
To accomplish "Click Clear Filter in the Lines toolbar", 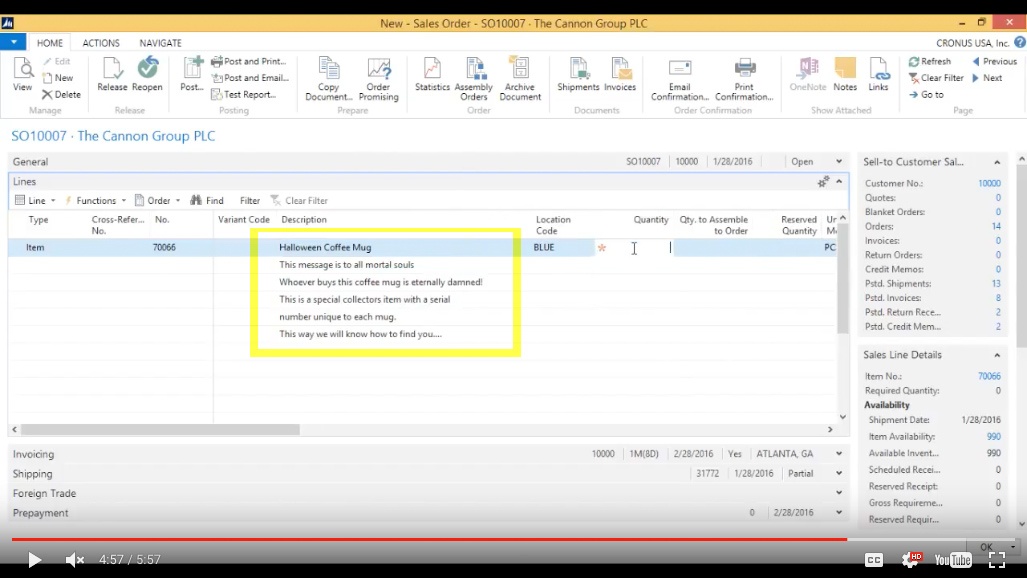I will (299, 201).
